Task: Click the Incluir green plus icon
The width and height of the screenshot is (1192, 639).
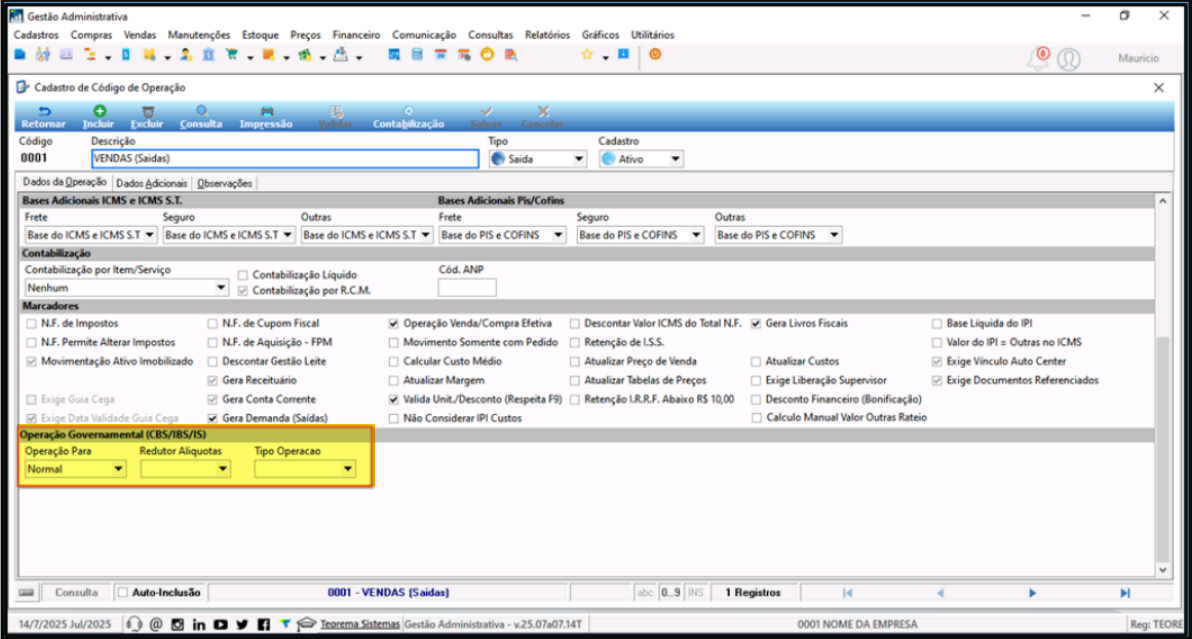Action: 99,111
